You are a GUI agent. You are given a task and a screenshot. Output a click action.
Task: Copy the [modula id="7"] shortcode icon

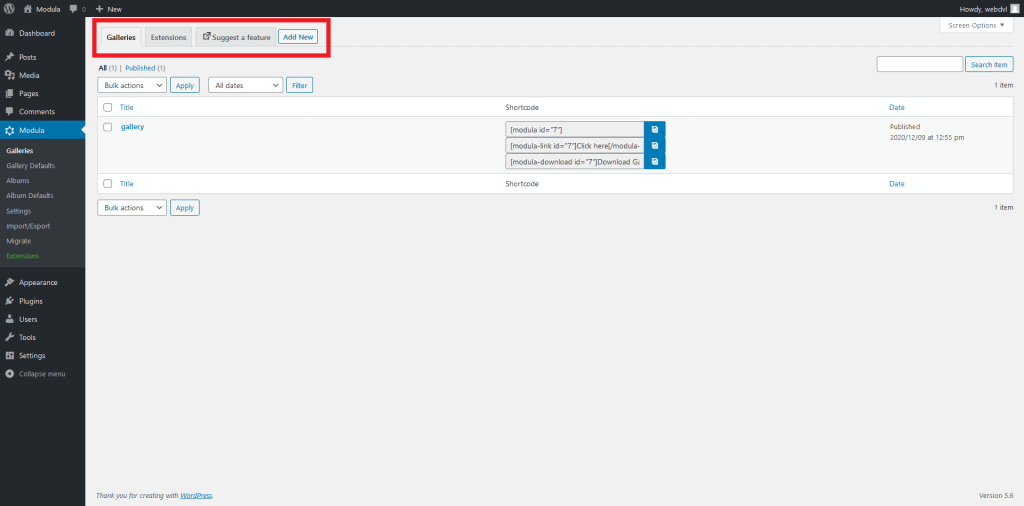point(654,129)
